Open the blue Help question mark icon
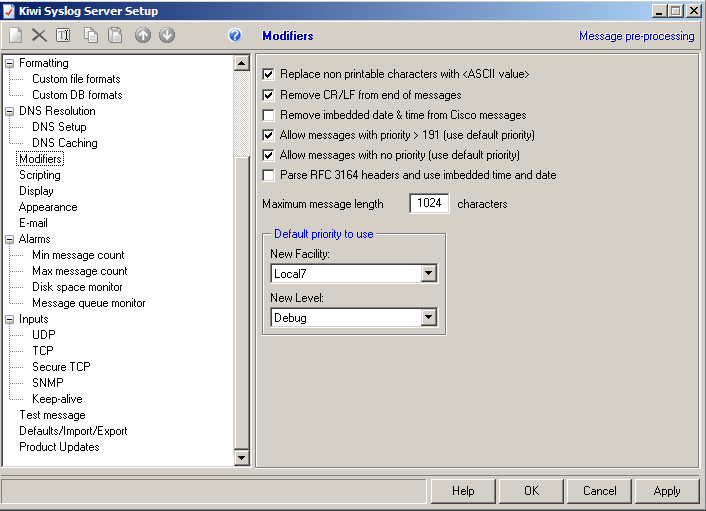This screenshot has width=706, height=511. point(235,35)
